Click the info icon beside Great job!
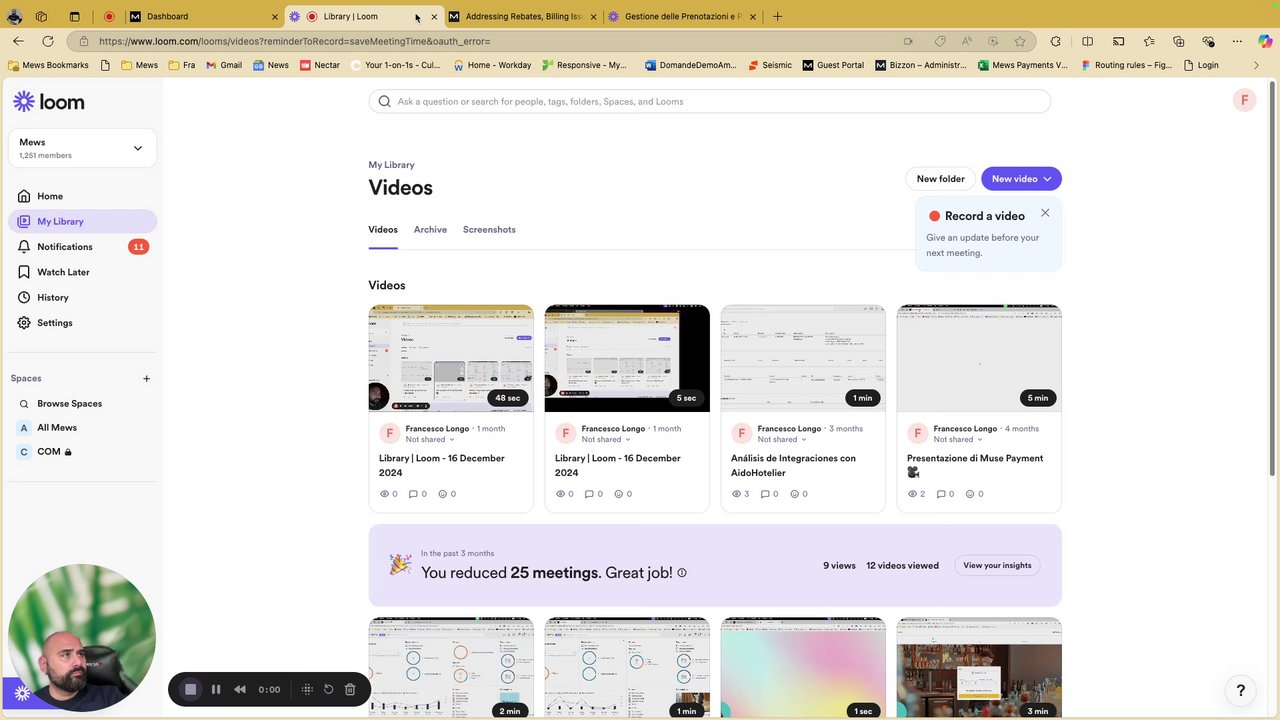Screen dimensions: 1280x720 tap(682, 573)
